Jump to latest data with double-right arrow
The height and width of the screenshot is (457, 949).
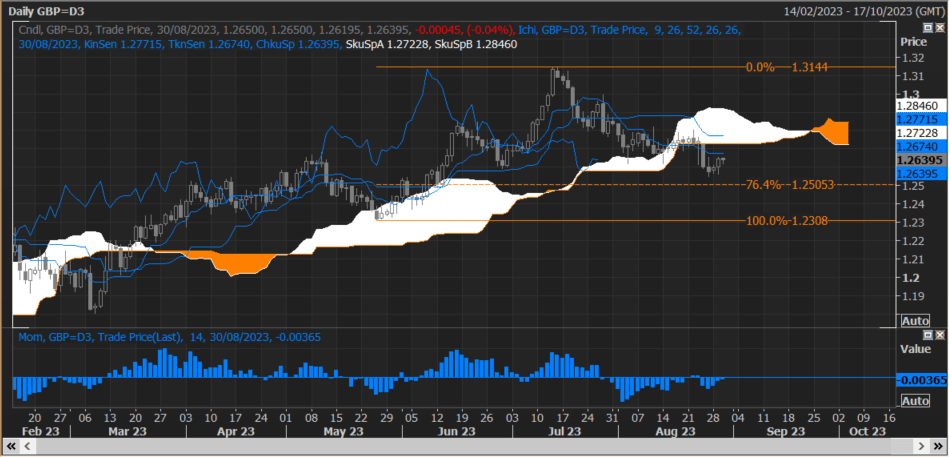[940, 447]
